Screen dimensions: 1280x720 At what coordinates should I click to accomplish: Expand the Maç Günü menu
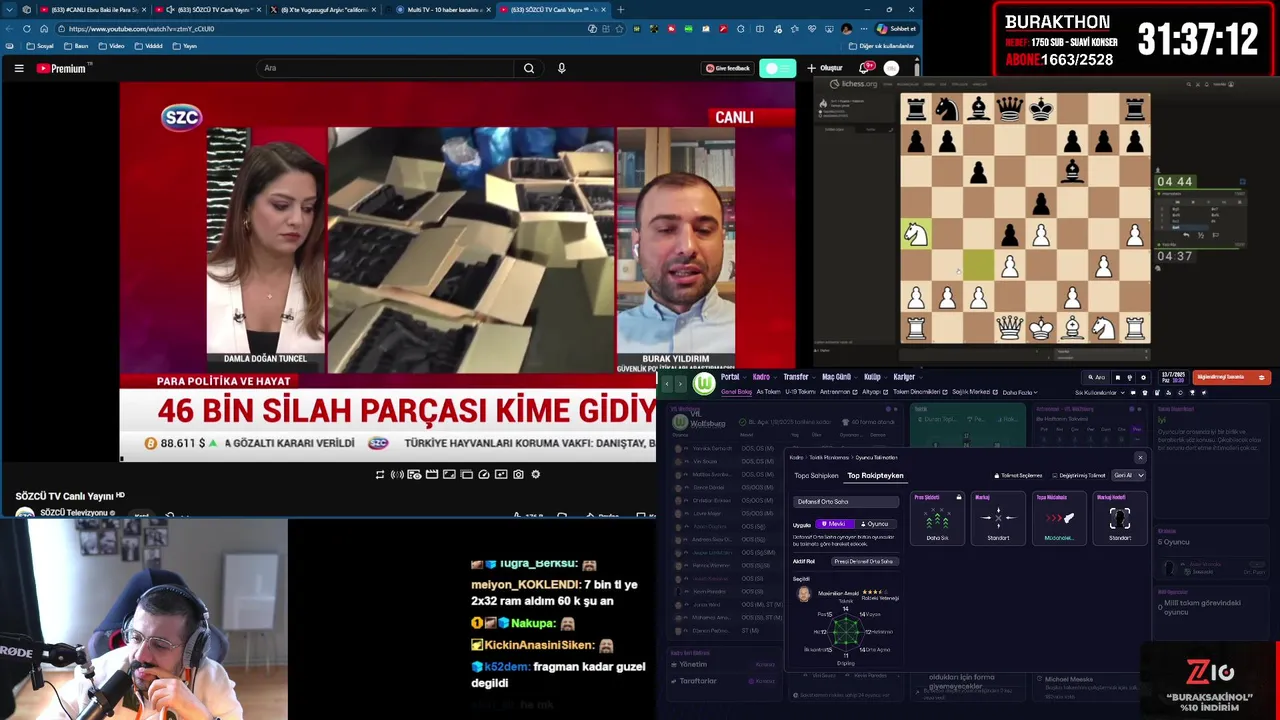(838, 377)
